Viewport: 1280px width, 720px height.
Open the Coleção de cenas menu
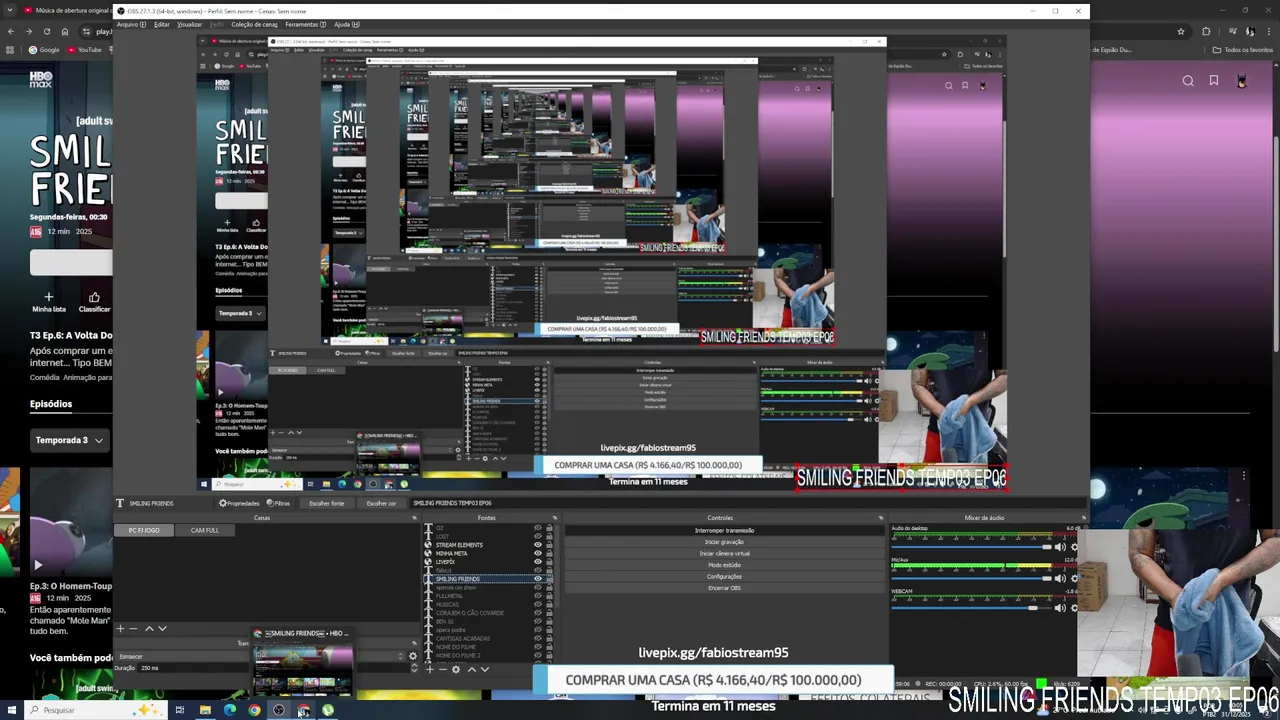[254, 24]
